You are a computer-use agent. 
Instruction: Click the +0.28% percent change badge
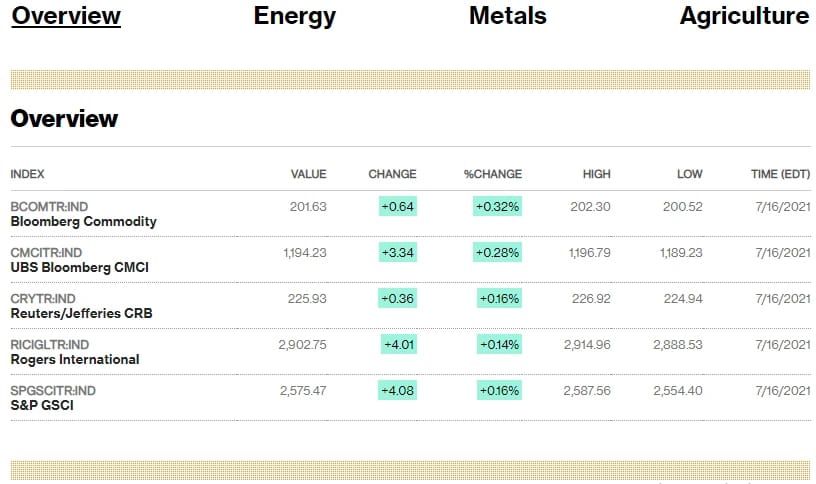pos(498,252)
